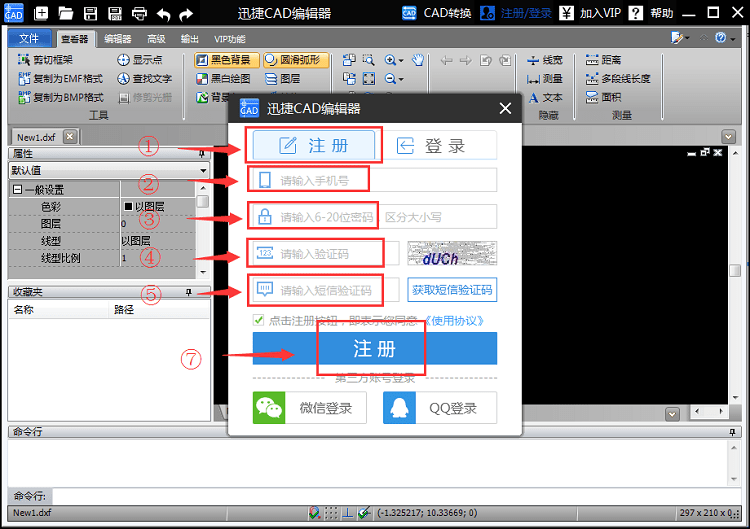This screenshot has height=529, width=750.
Task: Select 文本 text tool
Action: pyautogui.click(x=545, y=98)
